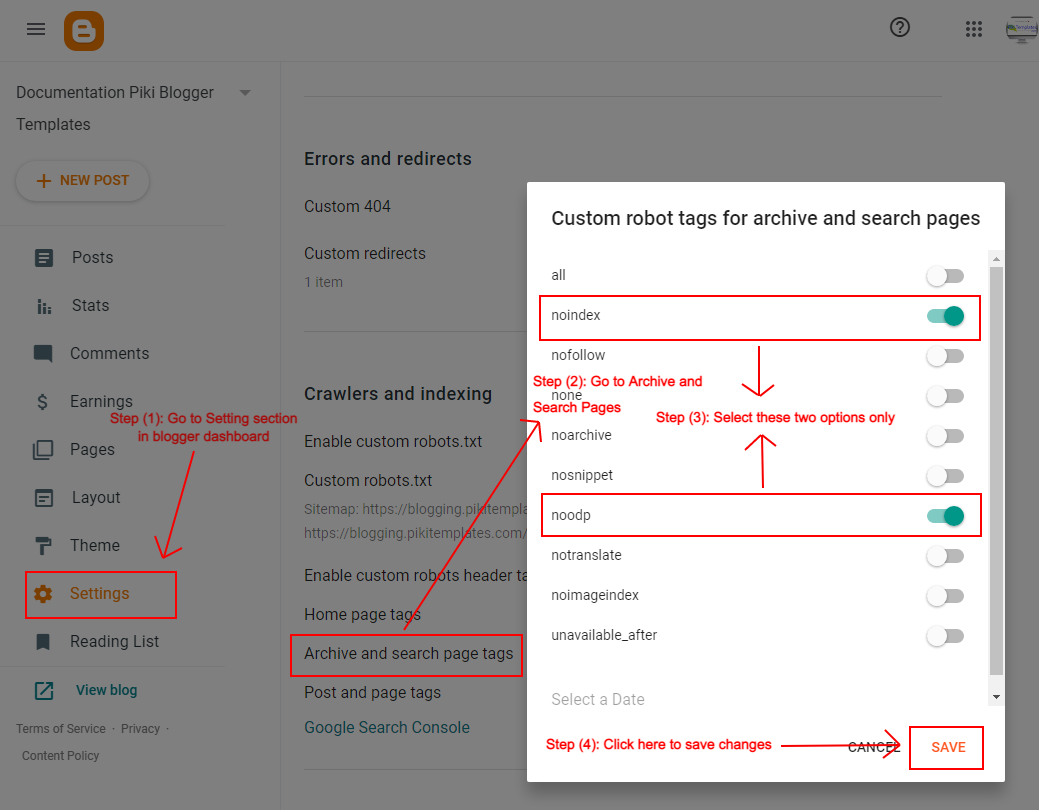
Task: Save the custom robot tags
Action: coord(948,748)
